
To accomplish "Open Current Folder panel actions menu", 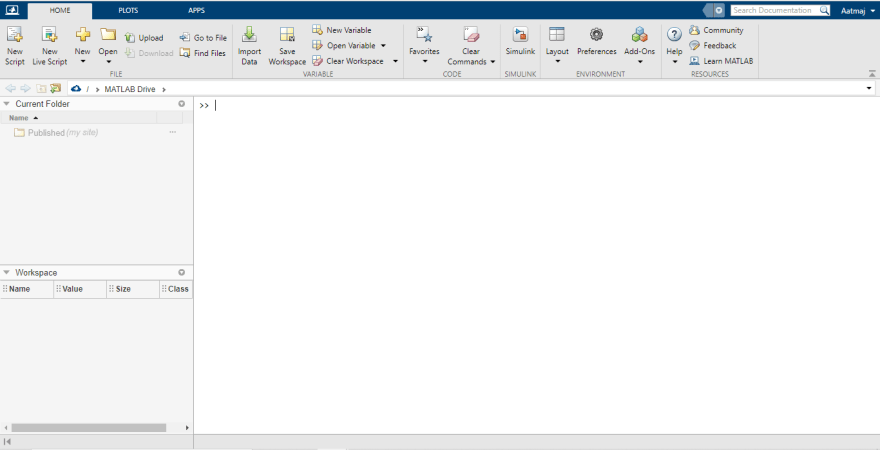I will pyautogui.click(x=181, y=104).
